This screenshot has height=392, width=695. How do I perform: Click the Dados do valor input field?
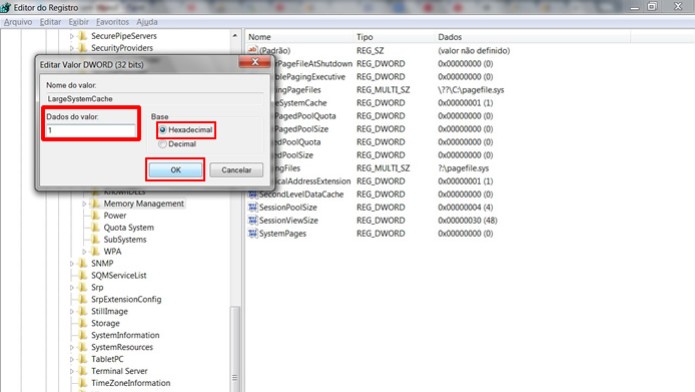coord(91,130)
